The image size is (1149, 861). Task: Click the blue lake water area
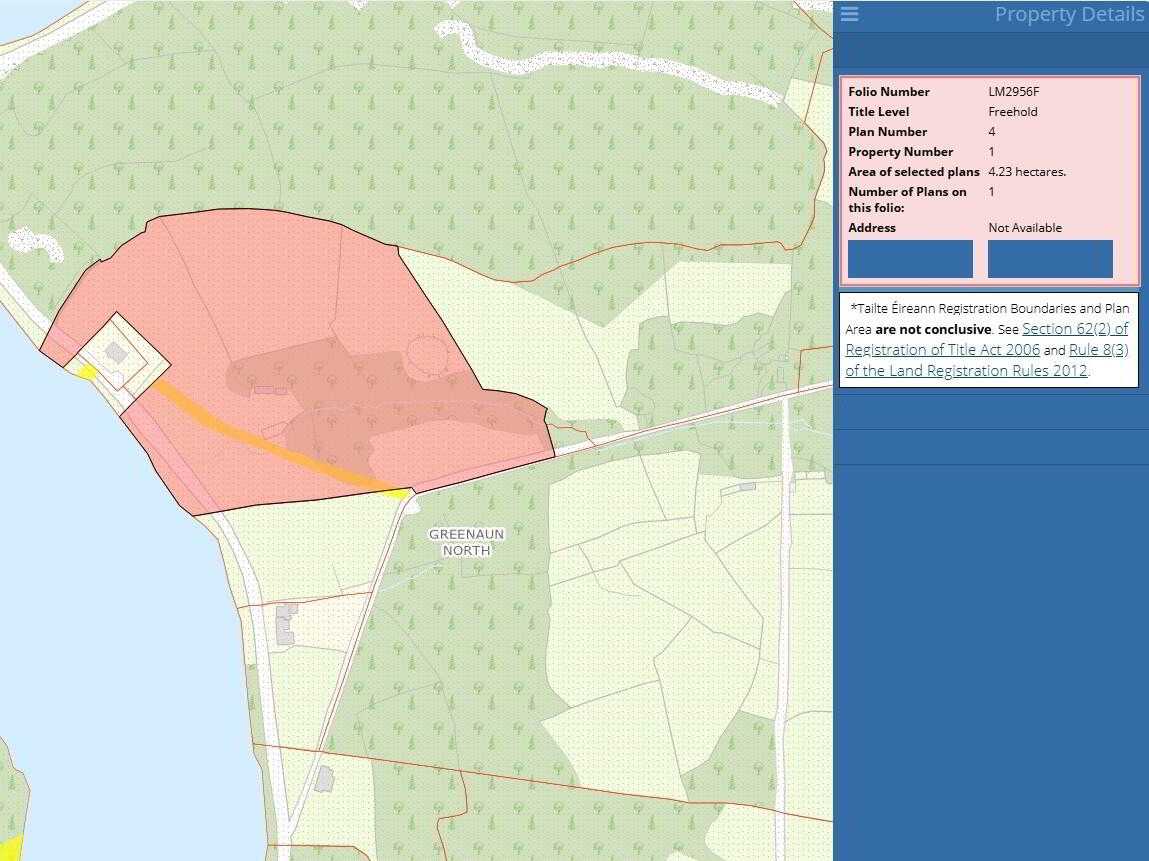pyautogui.click(x=100, y=600)
